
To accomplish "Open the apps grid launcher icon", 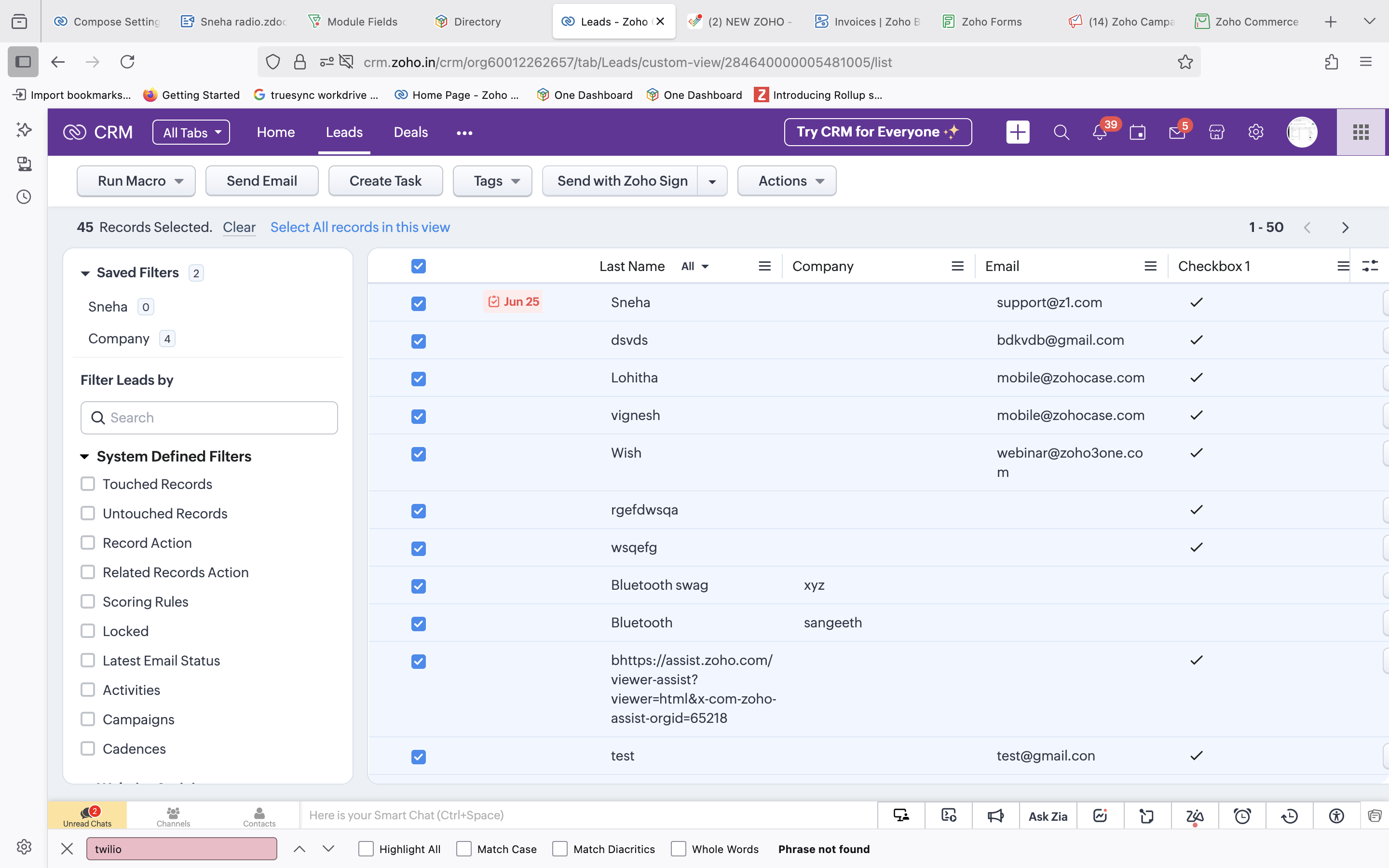I will [1360, 132].
